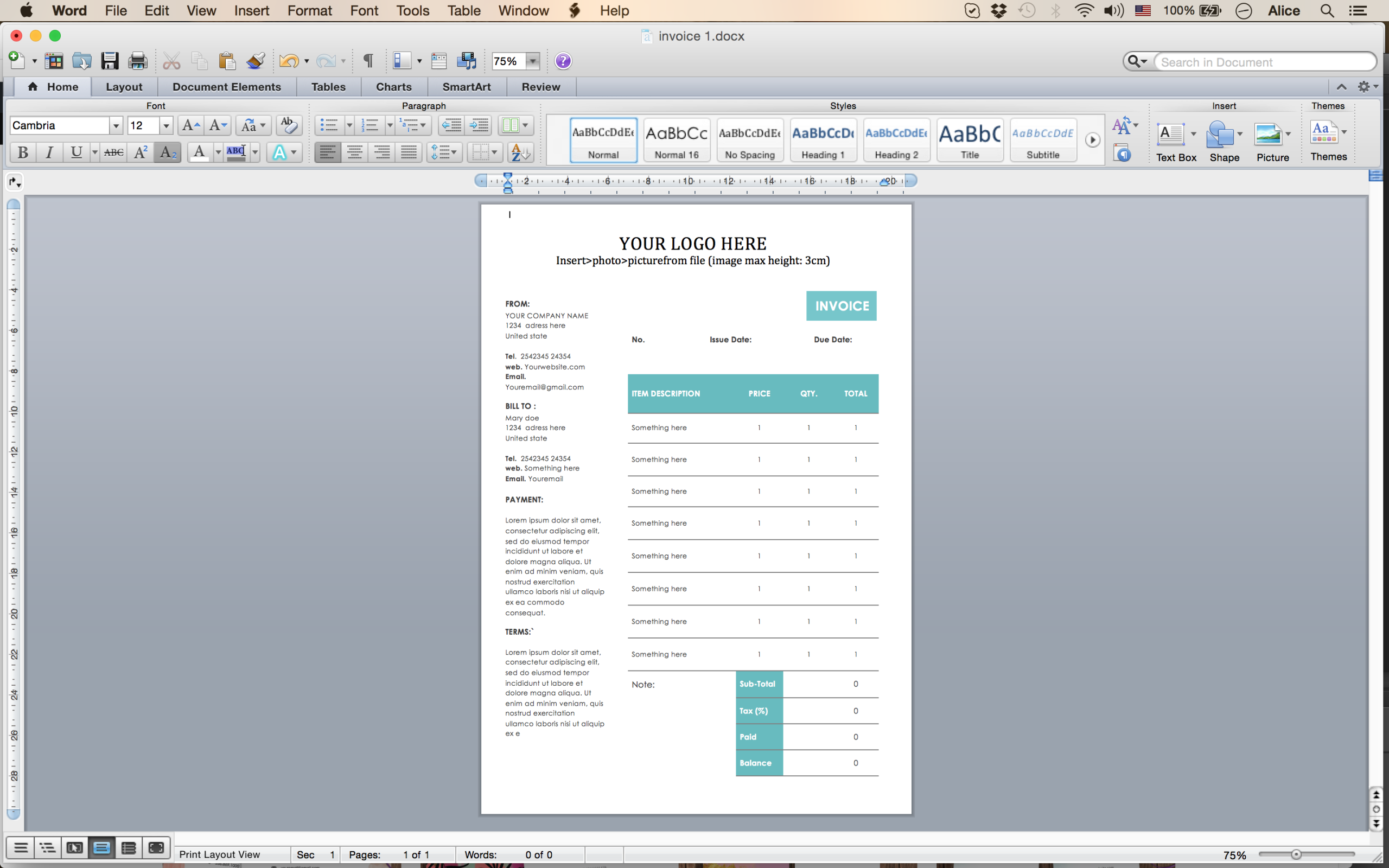Apply the Normal 16 style
Viewport: 1389px width, 868px height.
(x=677, y=140)
